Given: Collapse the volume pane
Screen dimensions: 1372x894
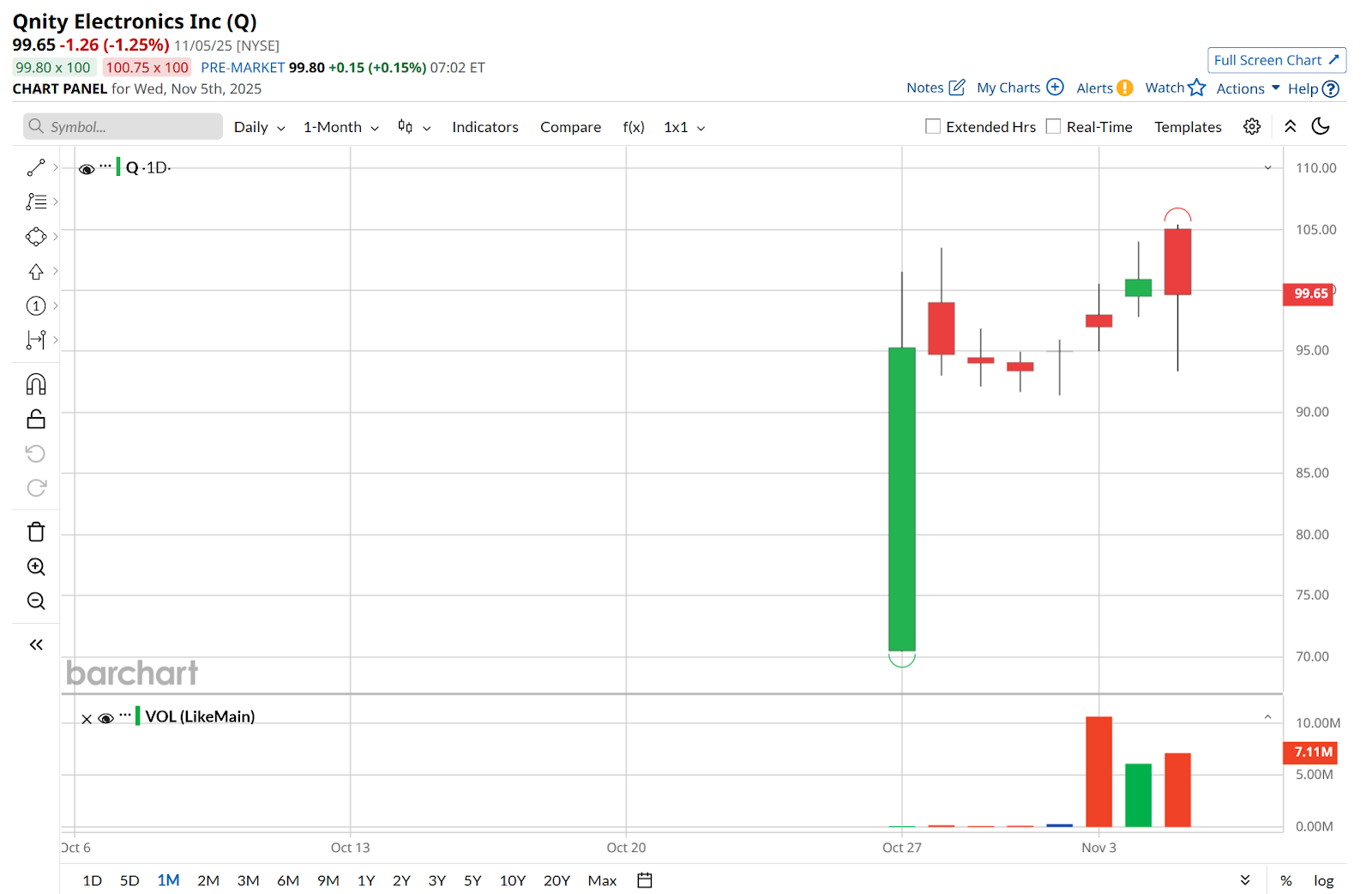Looking at the screenshot, I should pyautogui.click(x=1268, y=717).
